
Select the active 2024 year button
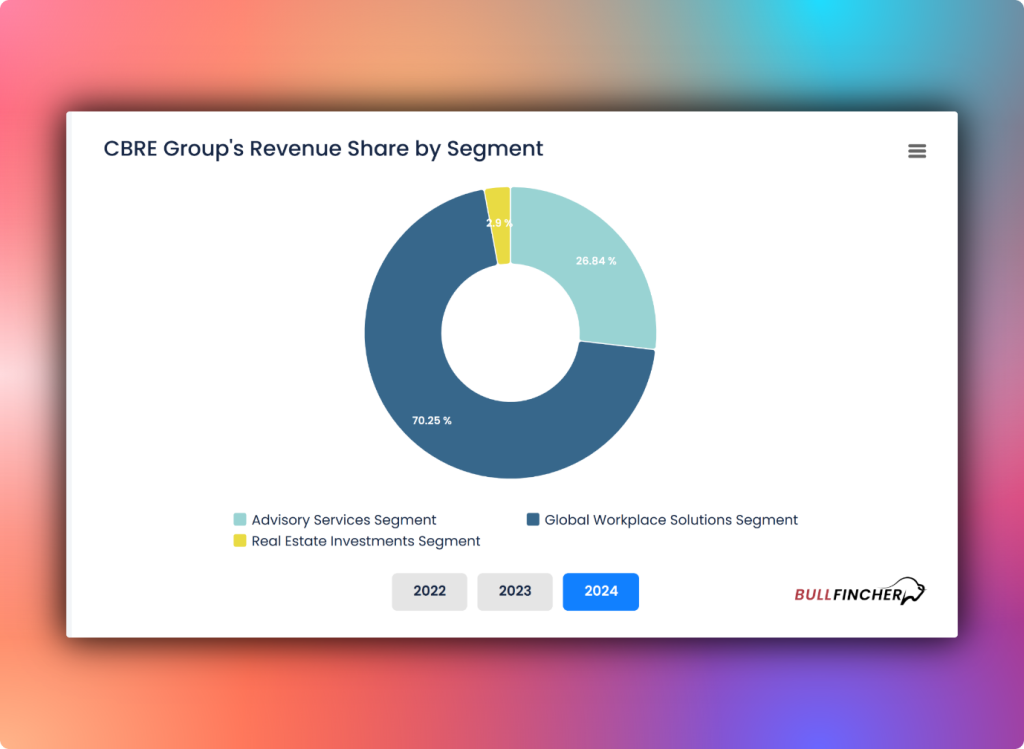601,592
